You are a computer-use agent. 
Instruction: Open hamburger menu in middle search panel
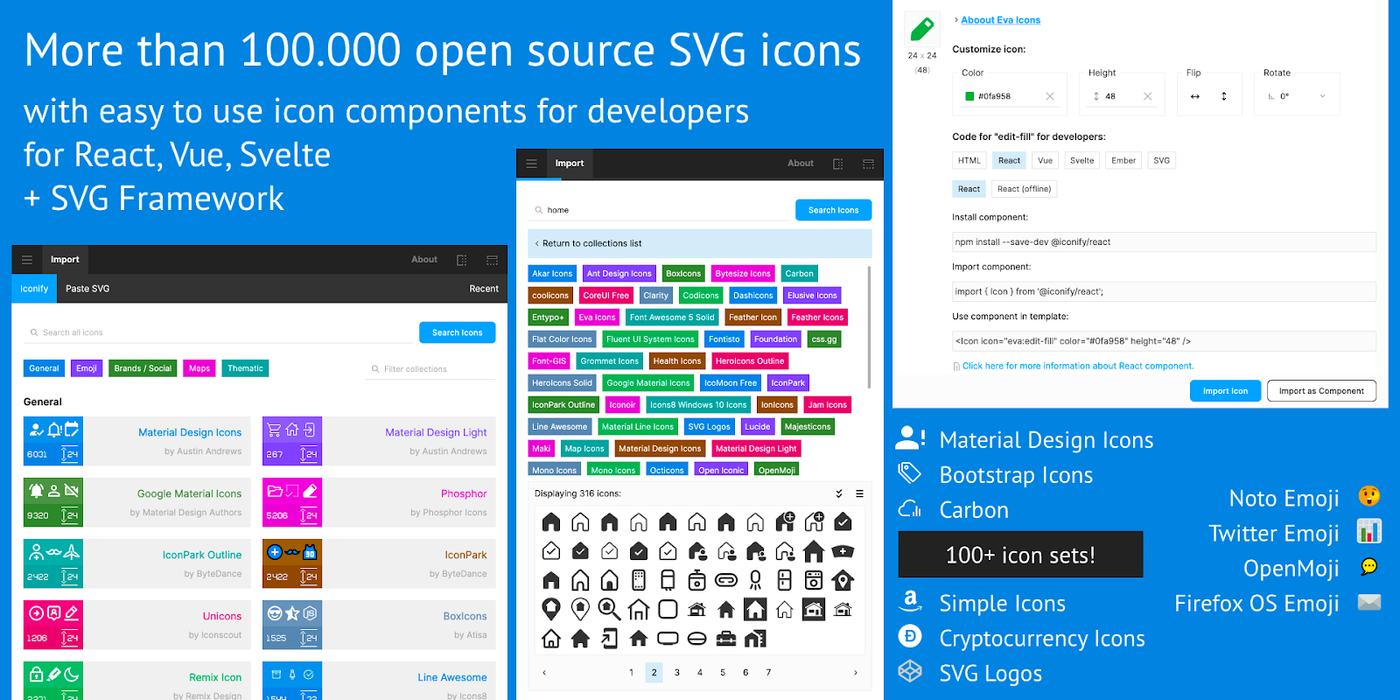pos(531,164)
